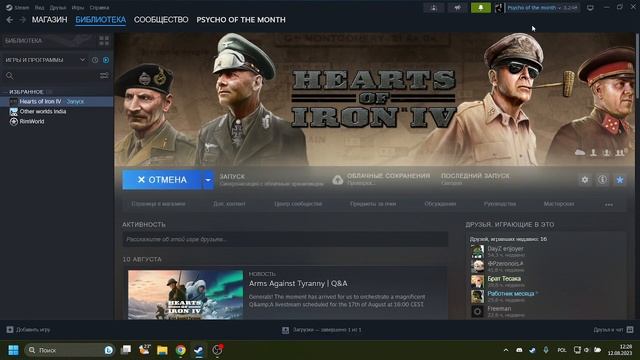This screenshot has width=640, height=360.
Task: Click the Other worlds India game icon
Action: [x=13, y=111]
